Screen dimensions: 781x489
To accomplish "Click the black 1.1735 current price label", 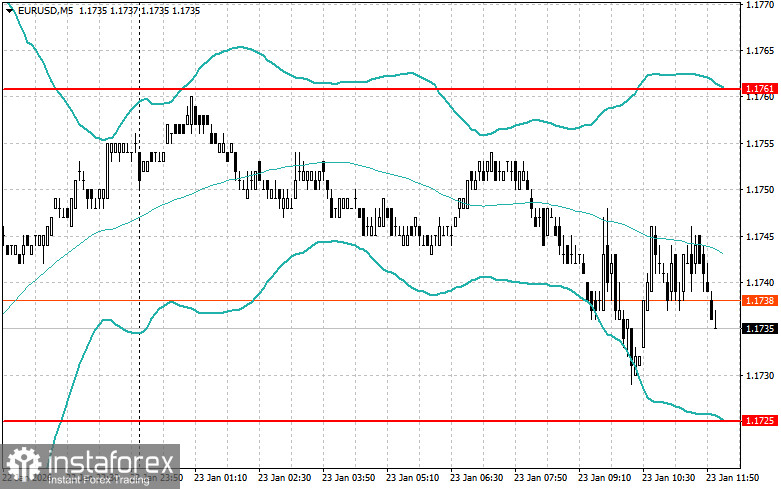I will tap(760, 329).
